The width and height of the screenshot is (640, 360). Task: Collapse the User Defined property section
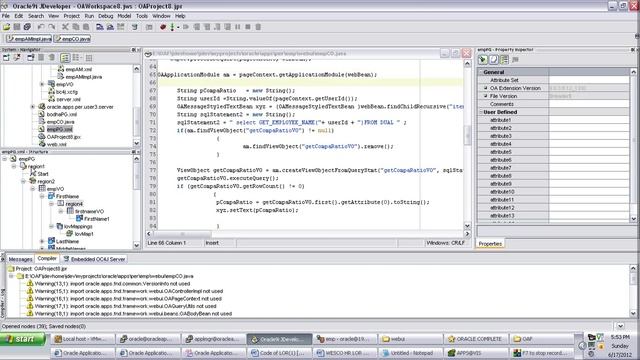coord(480,112)
